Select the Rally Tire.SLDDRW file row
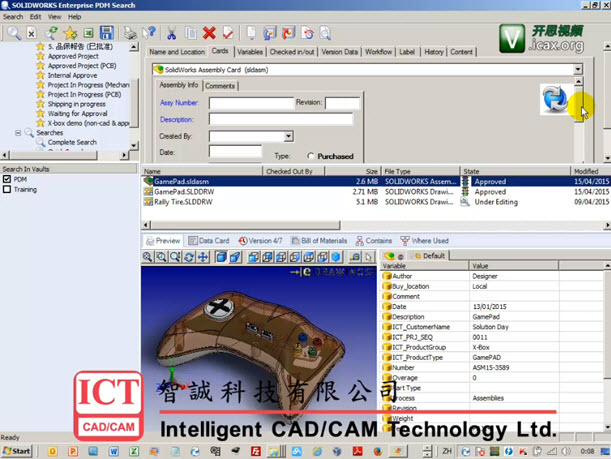The image size is (611, 459). [376, 202]
